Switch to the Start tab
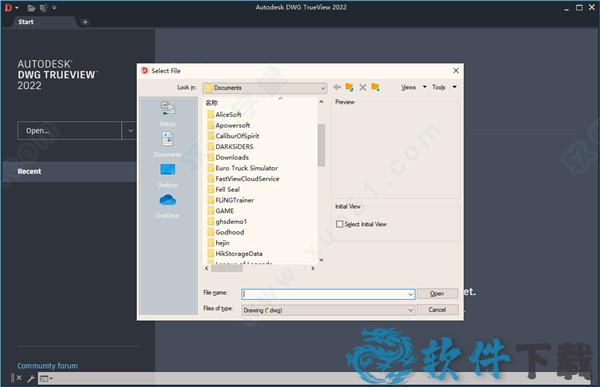The width and height of the screenshot is (600, 387). point(26,22)
